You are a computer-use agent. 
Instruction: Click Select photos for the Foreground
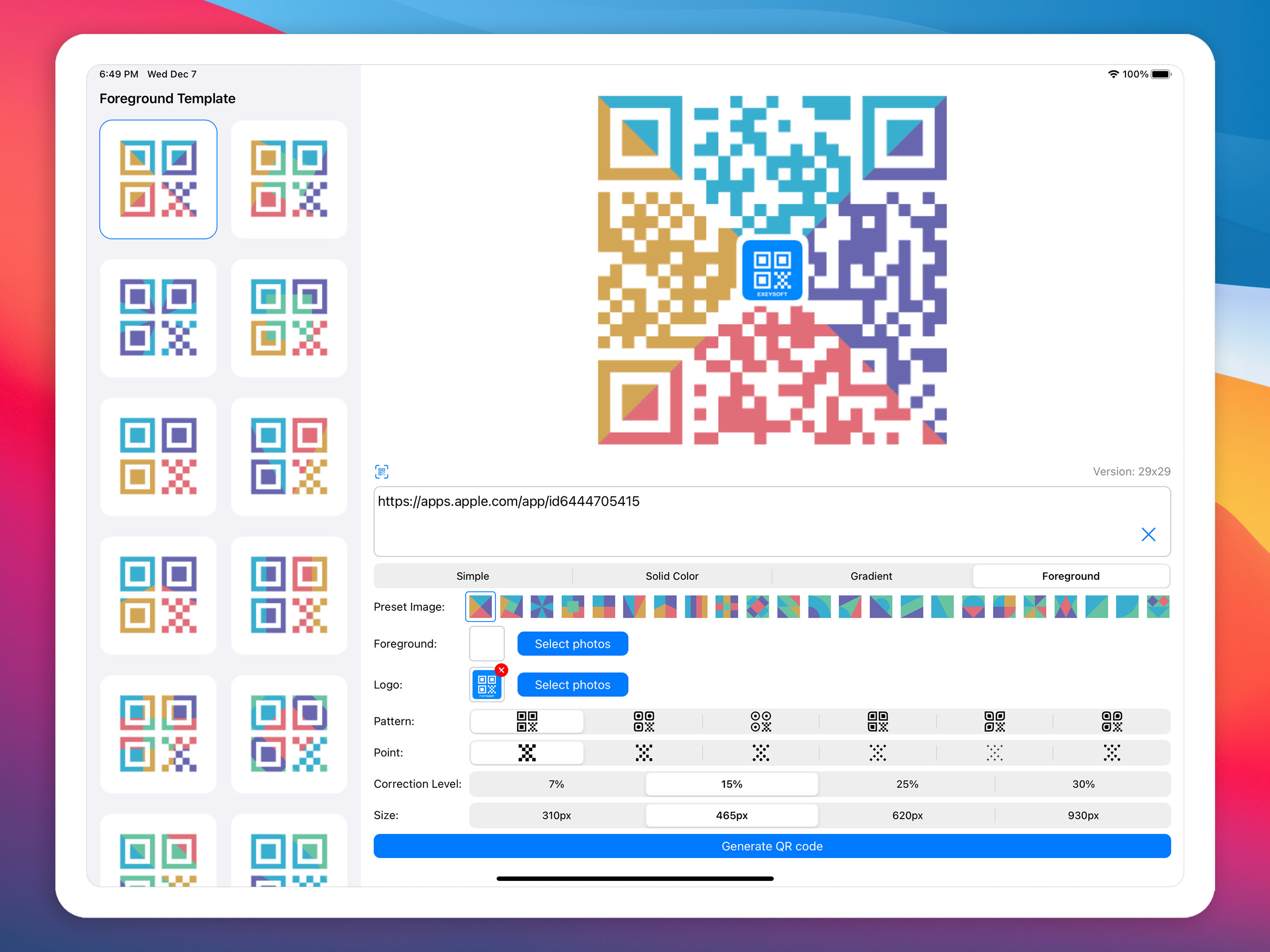572,644
